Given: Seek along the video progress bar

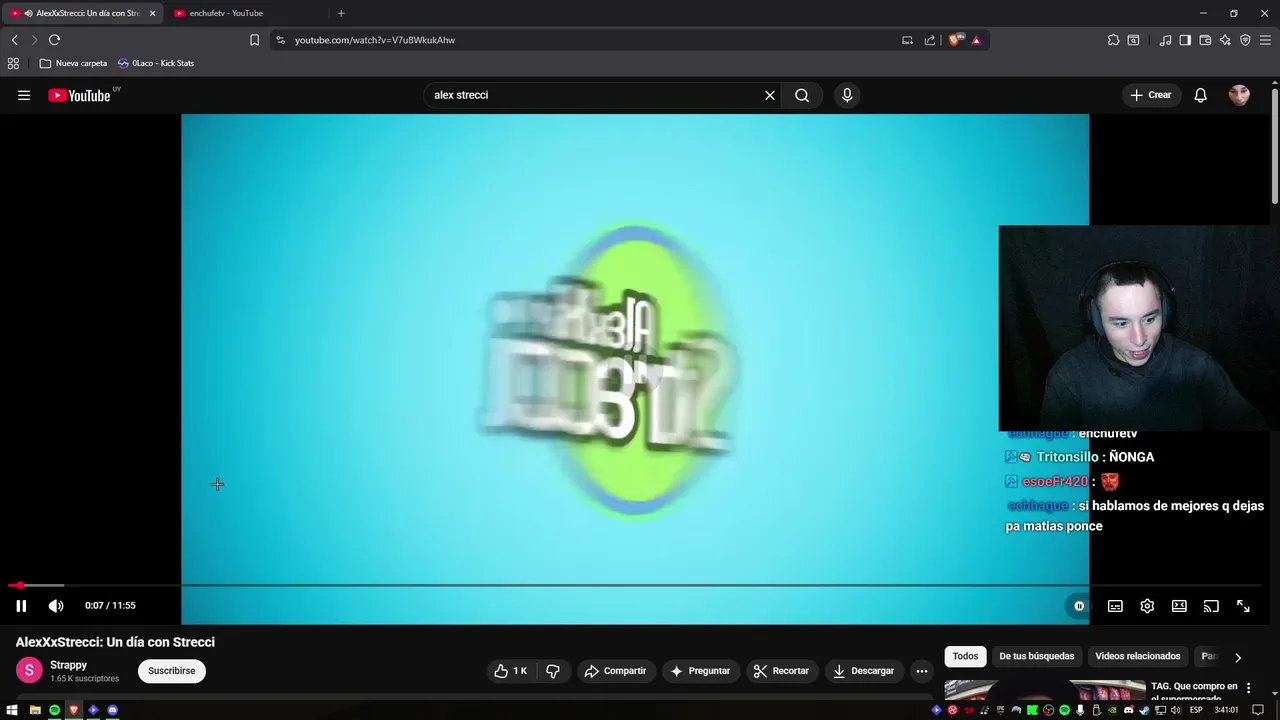Looking at the screenshot, I should coord(635,585).
